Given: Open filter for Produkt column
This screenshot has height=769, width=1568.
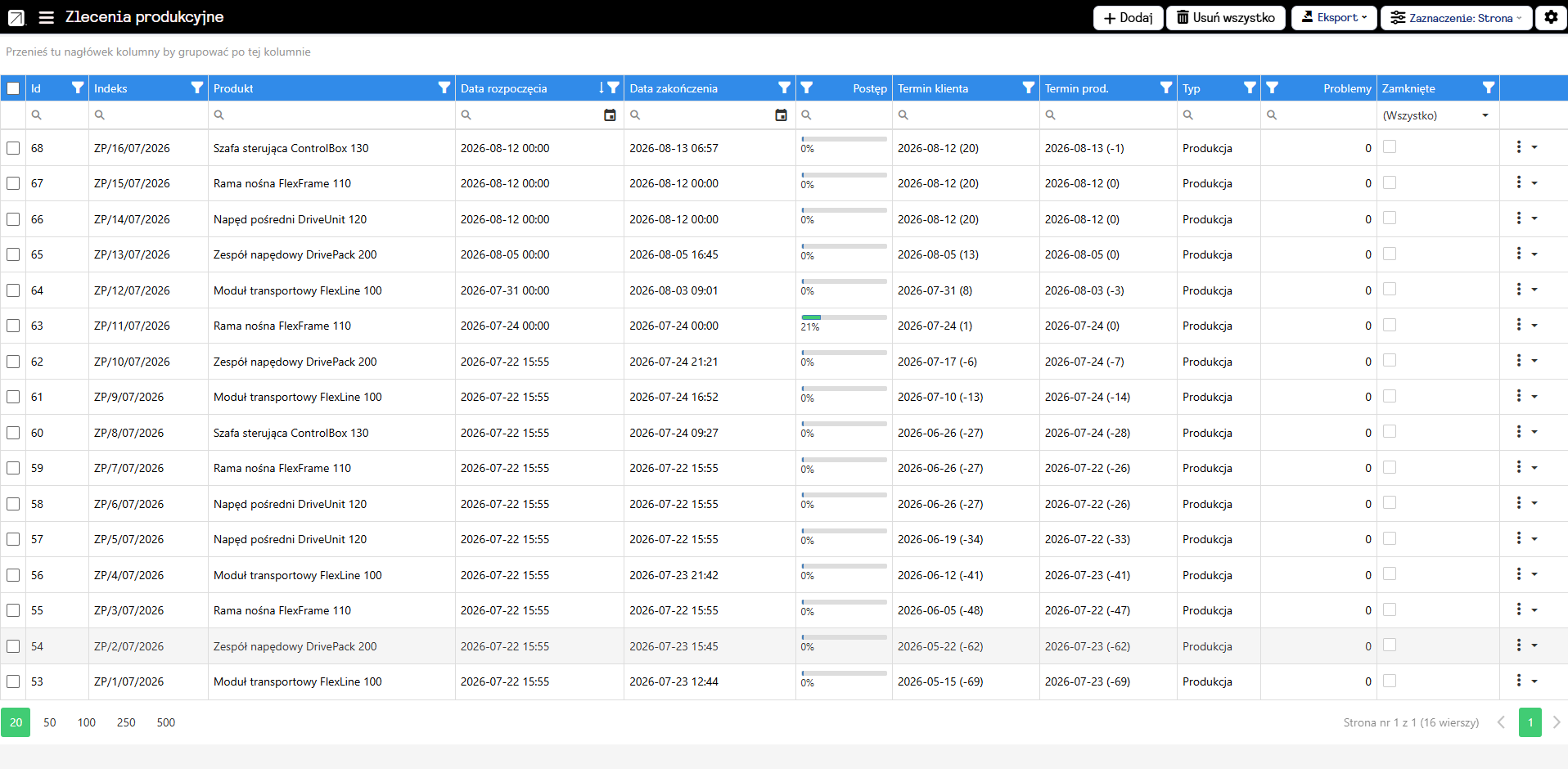Looking at the screenshot, I should [x=444, y=88].
